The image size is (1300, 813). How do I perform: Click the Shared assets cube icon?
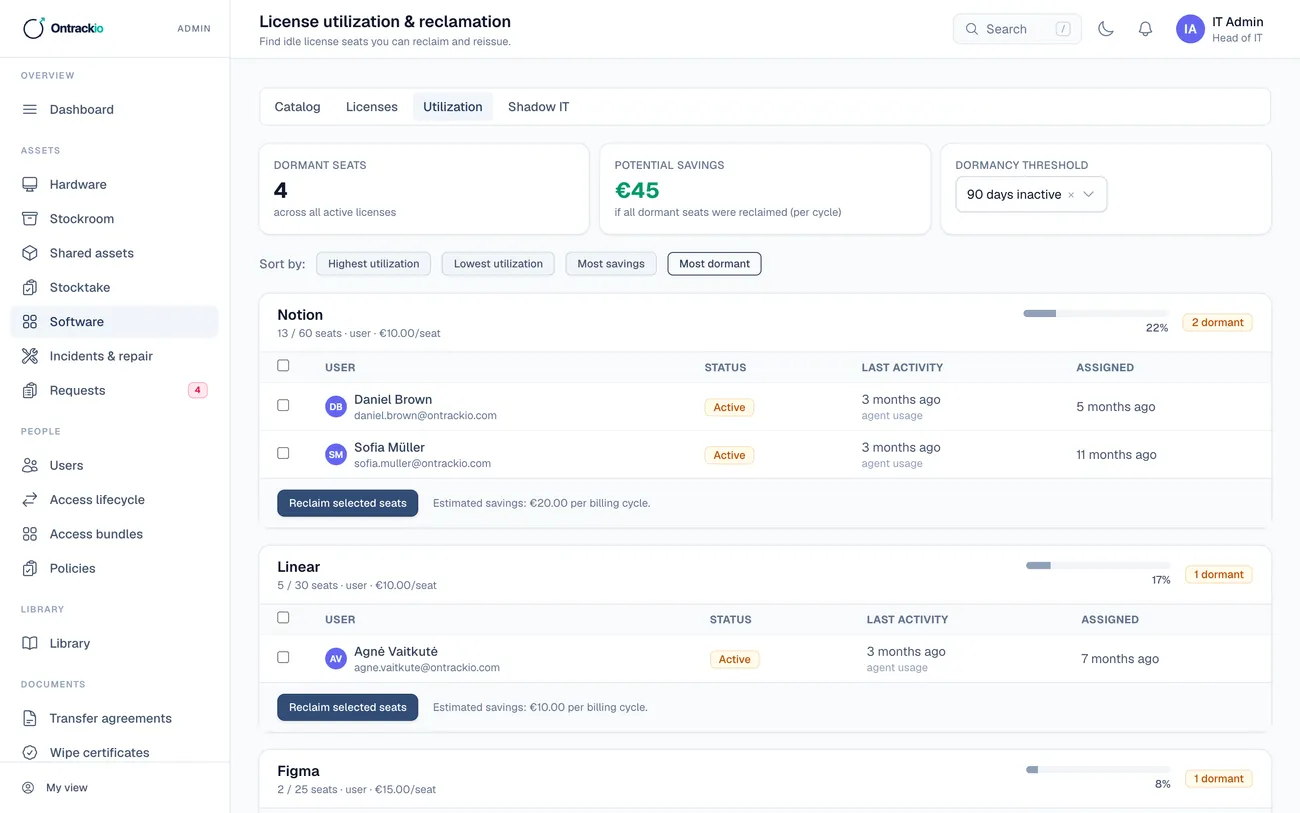click(30, 253)
